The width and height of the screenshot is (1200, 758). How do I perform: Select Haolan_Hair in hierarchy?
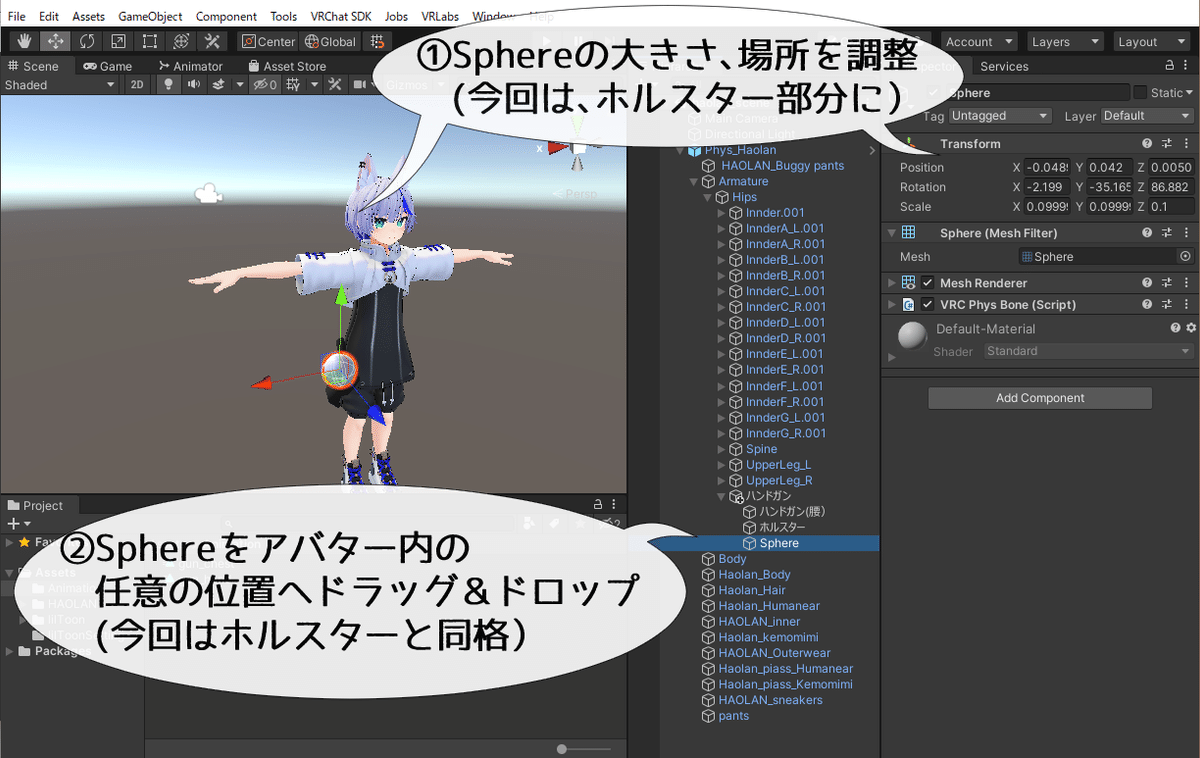click(x=752, y=591)
